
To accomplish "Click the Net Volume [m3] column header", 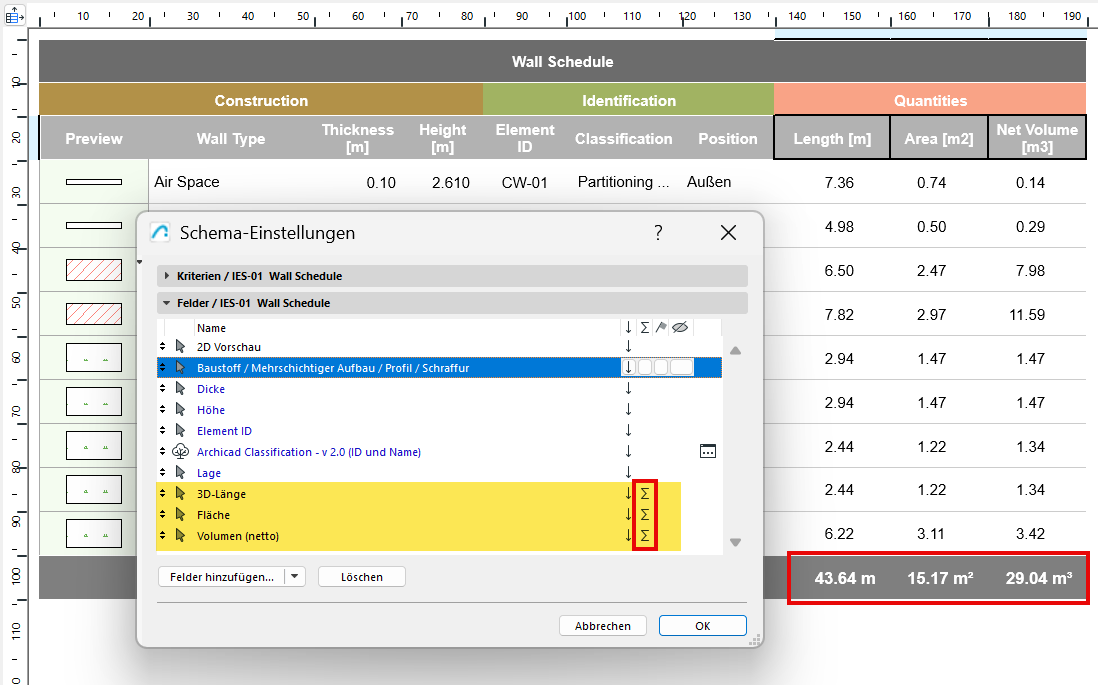I will coord(1037,138).
